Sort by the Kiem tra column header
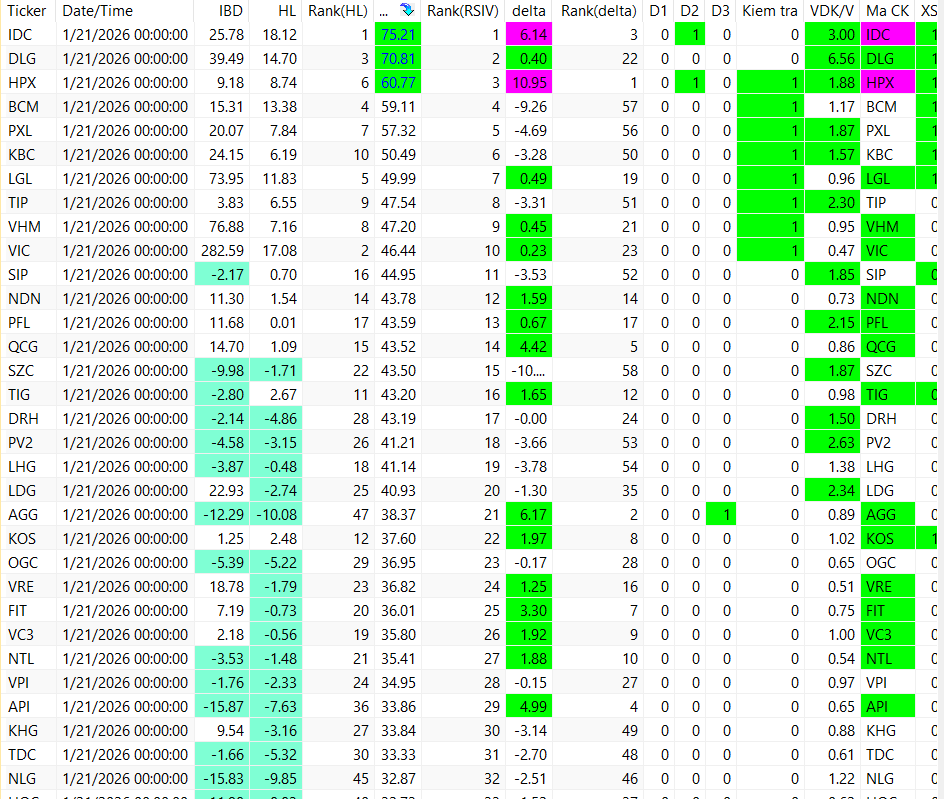 [x=770, y=11]
